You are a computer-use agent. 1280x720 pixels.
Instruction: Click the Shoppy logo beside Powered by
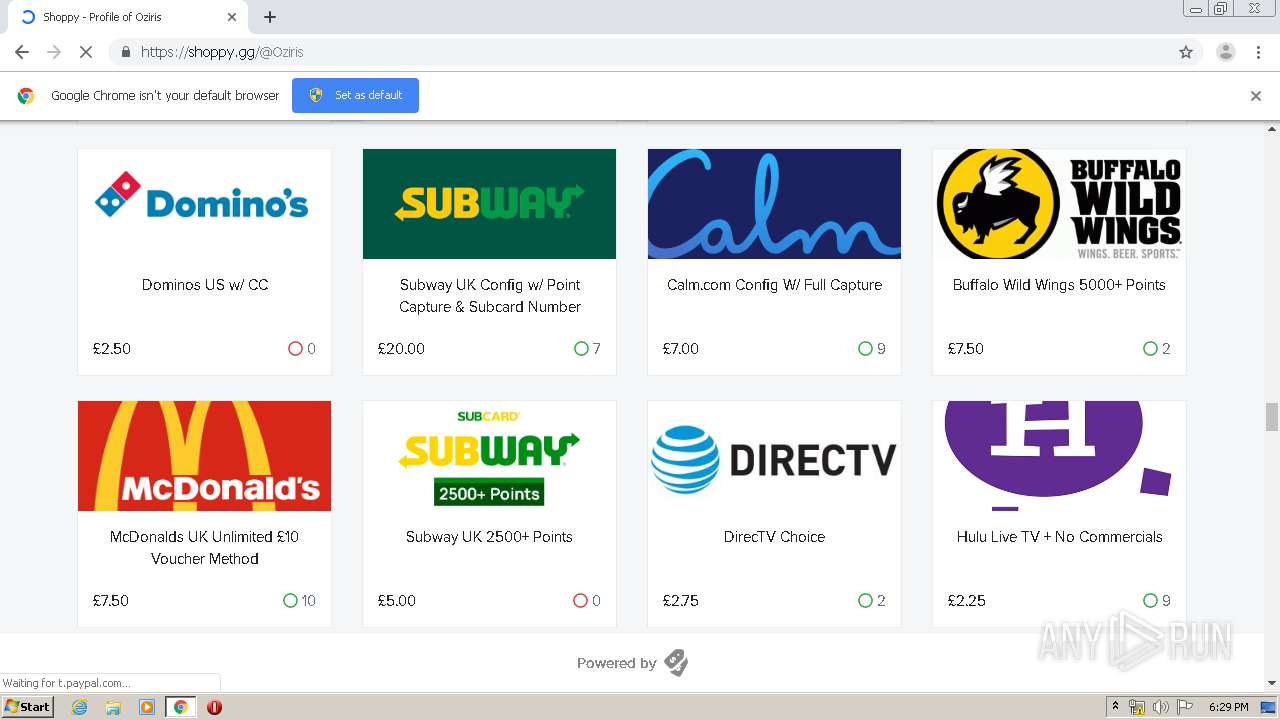click(x=677, y=663)
